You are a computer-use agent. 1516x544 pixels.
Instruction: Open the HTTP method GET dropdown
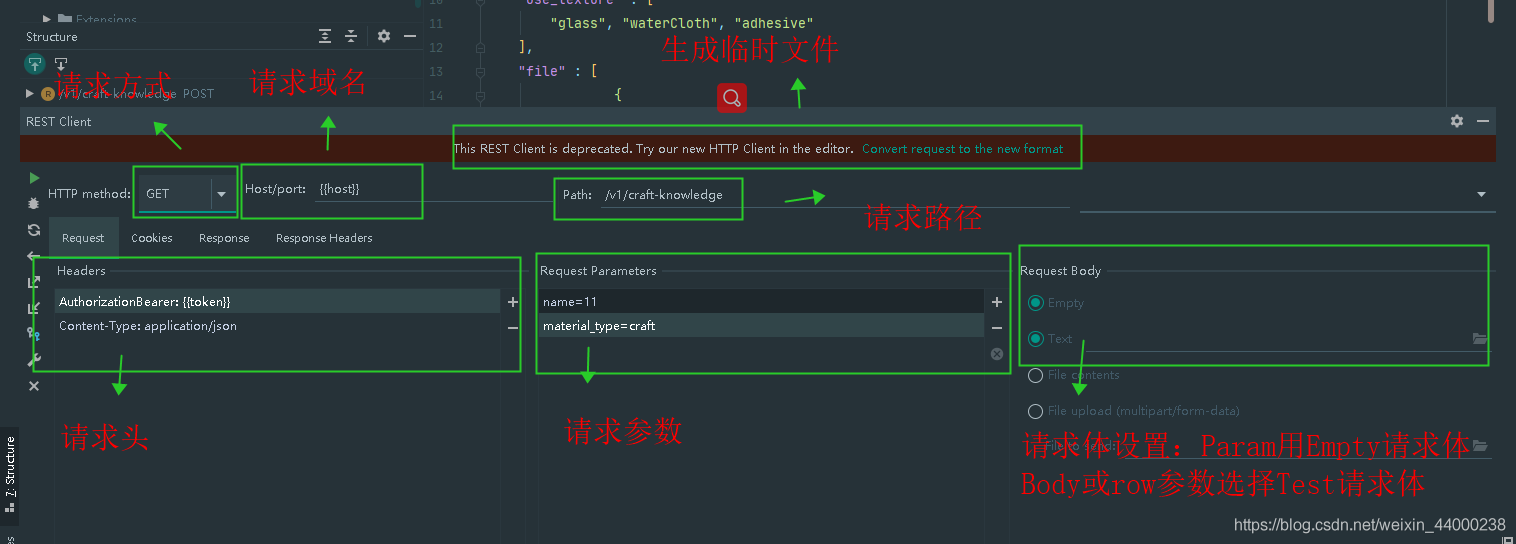click(x=222, y=194)
